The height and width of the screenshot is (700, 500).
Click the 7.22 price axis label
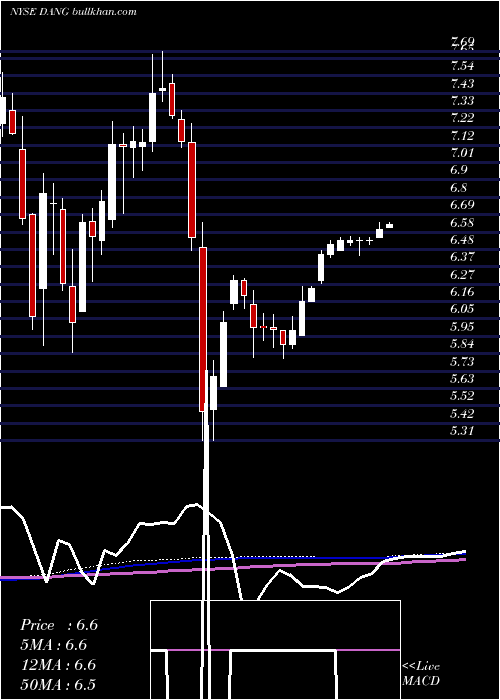[x=462, y=118]
